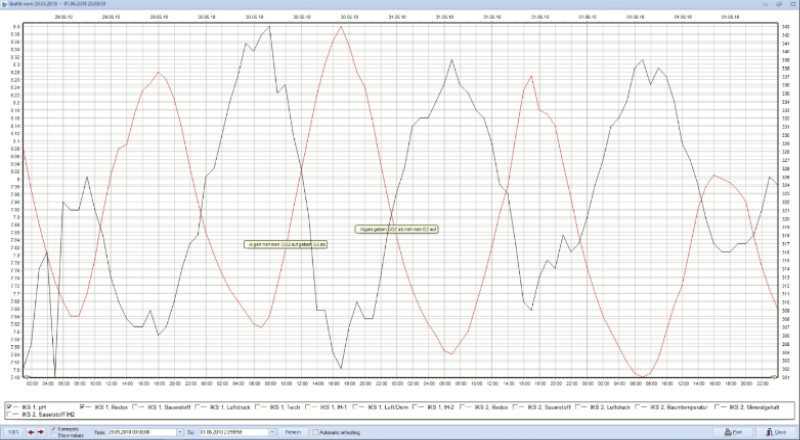The height and width of the screenshot is (440, 800).
Task: Uncheck the IKS 1. pH series checkbox
Action: [x=10, y=408]
